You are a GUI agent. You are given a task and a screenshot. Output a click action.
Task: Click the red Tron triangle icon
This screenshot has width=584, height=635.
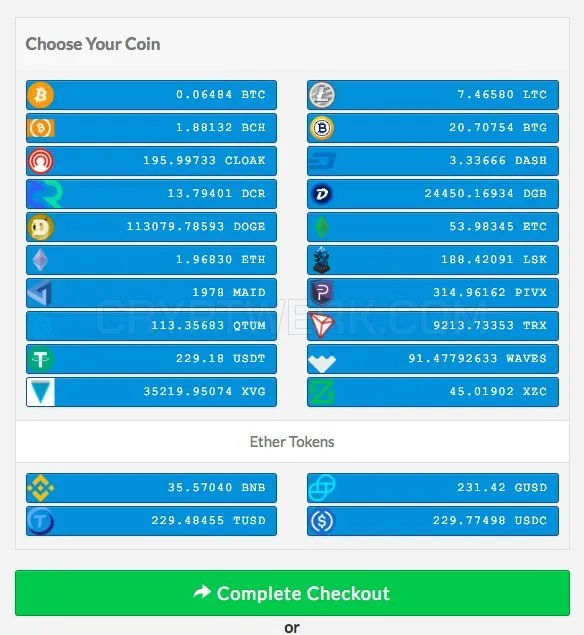322,325
